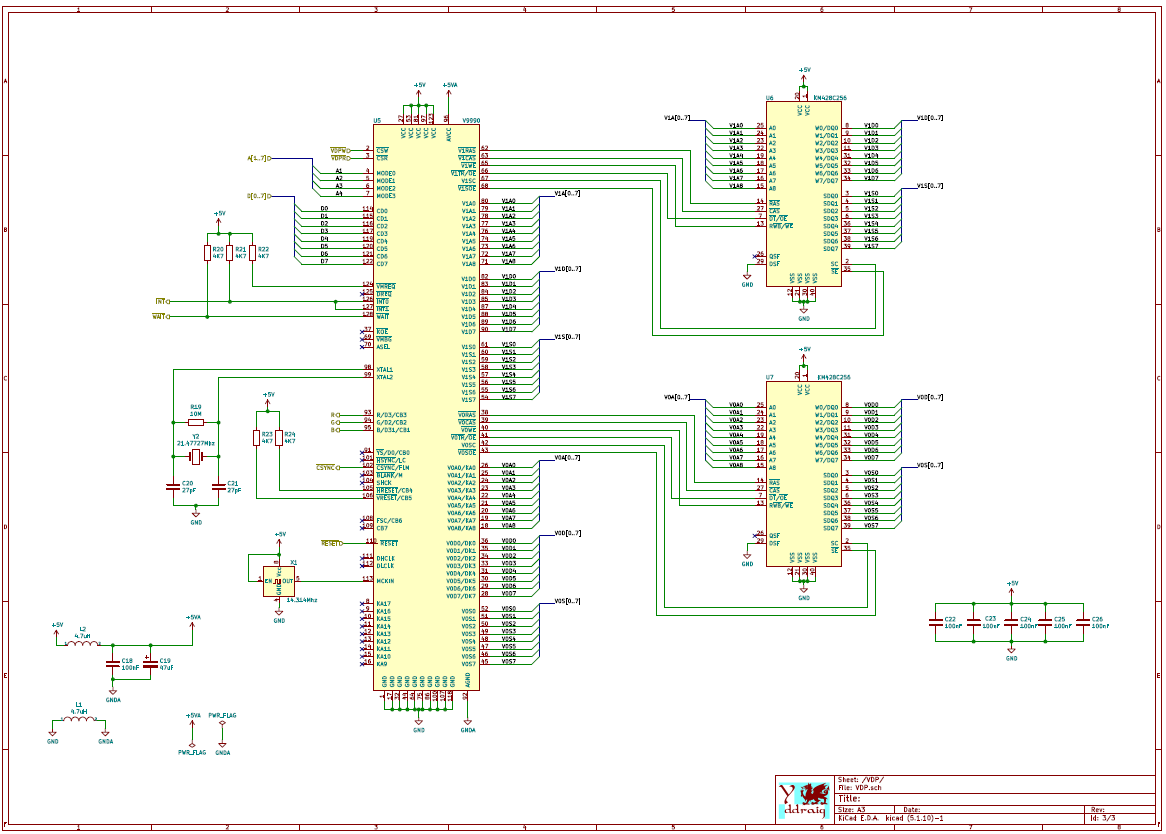Select resistor R19 10M symbol
The height and width of the screenshot is (834, 1166).
[196, 422]
